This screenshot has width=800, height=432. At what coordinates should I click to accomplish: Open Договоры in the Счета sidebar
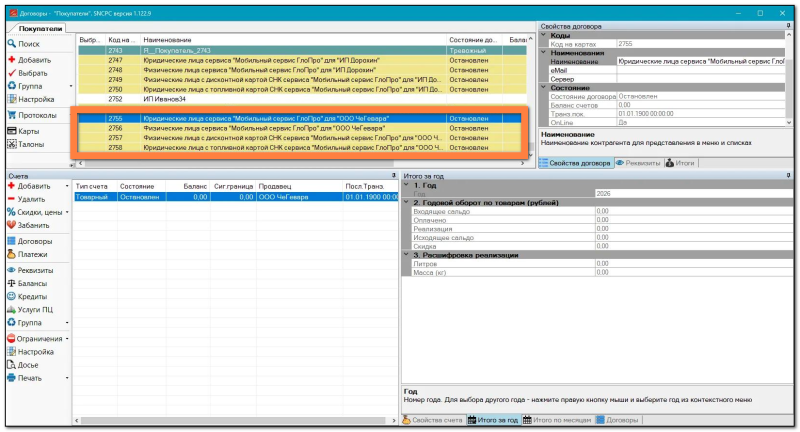[30, 241]
